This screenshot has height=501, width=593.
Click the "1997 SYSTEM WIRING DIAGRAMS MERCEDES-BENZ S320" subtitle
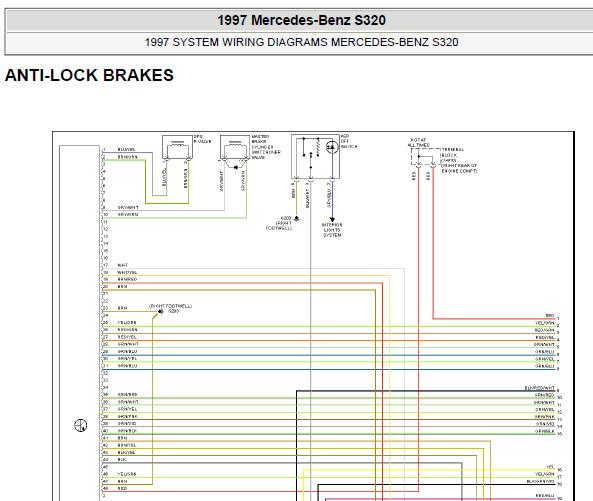point(301,42)
